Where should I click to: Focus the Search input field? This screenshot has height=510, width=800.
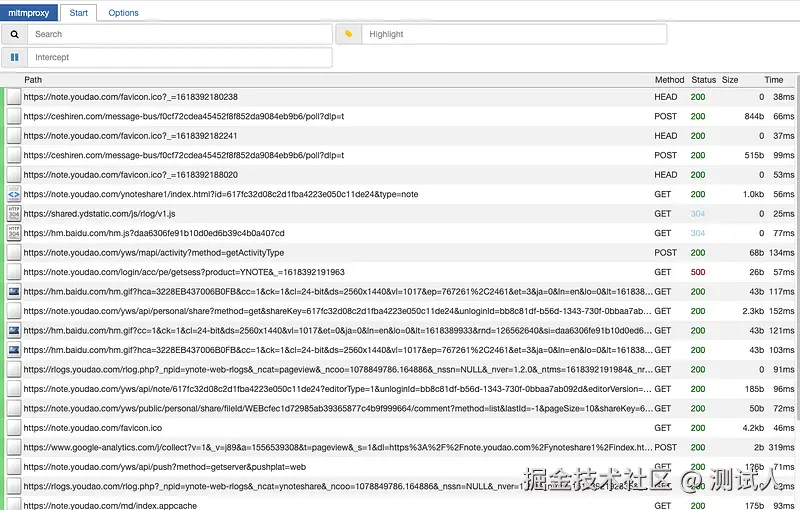[x=180, y=34]
